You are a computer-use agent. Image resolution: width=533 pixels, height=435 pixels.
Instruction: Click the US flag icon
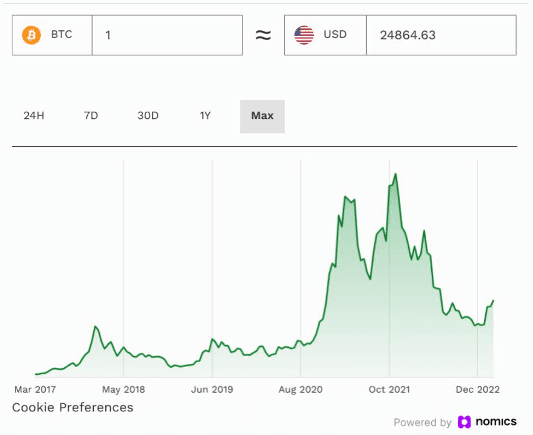pos(304,35)
